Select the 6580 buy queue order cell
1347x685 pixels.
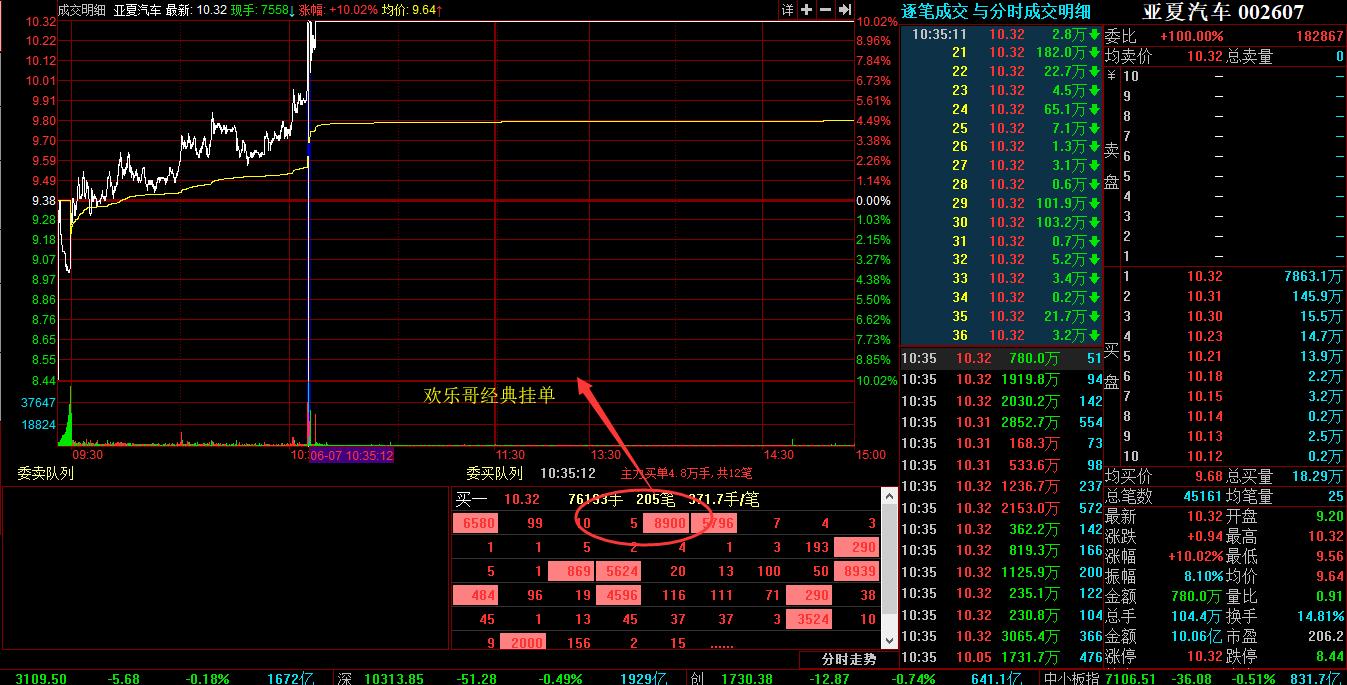[474, 523]
